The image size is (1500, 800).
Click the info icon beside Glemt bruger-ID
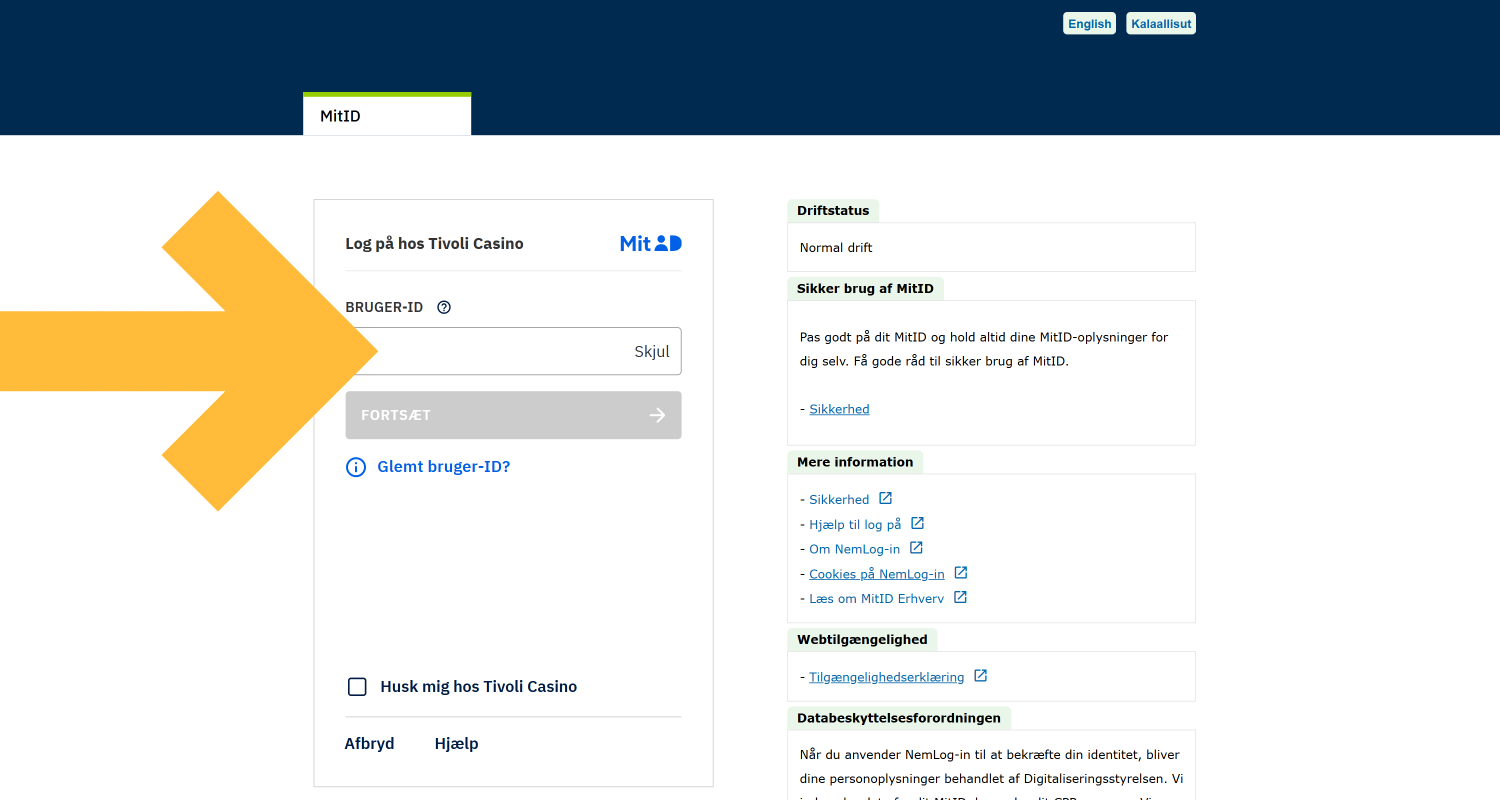click(356, 467)
